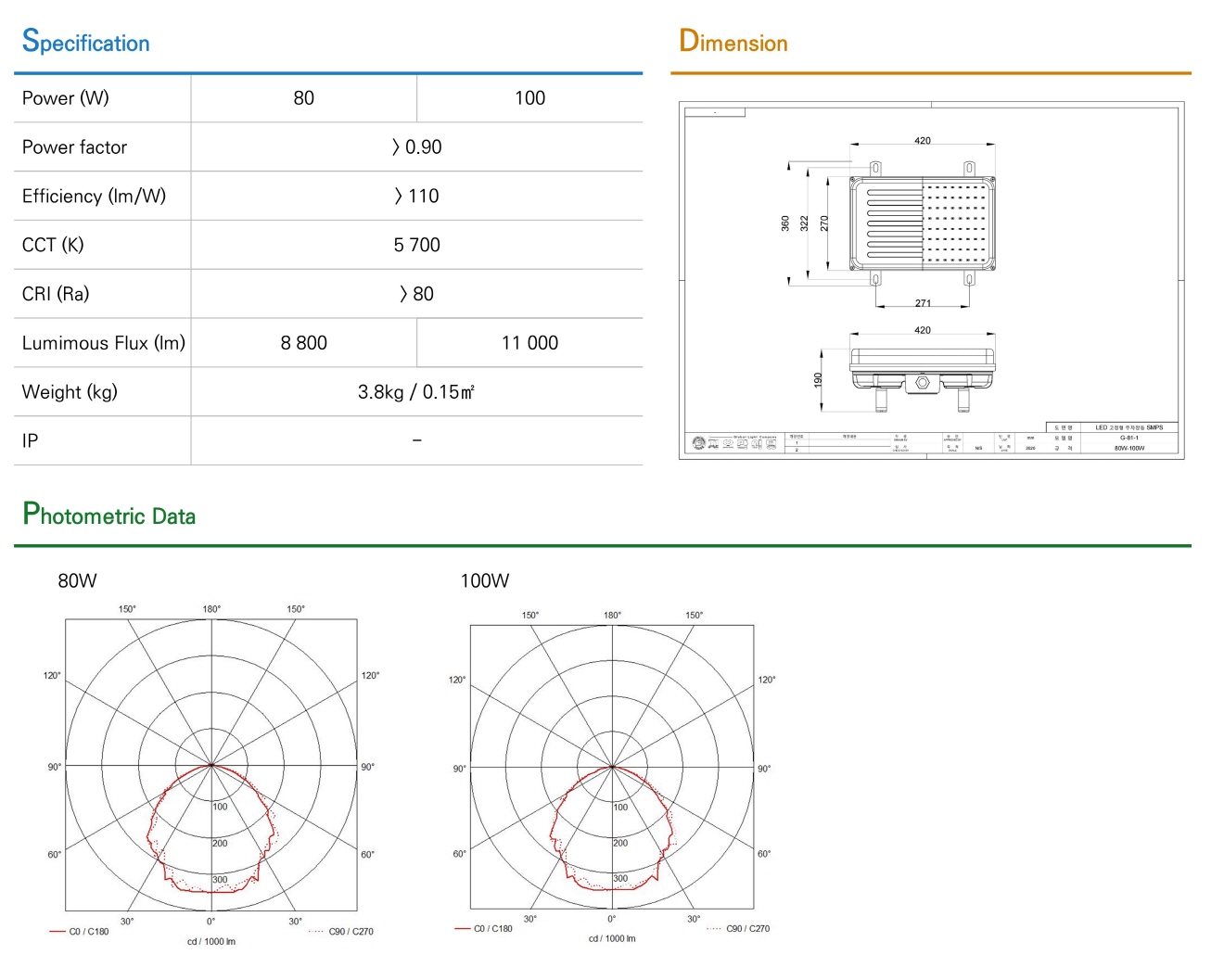Image resolution: width=1224 pixels, height=980 pixels.
Task: Click the IP row label
Action: coord(30,441)
